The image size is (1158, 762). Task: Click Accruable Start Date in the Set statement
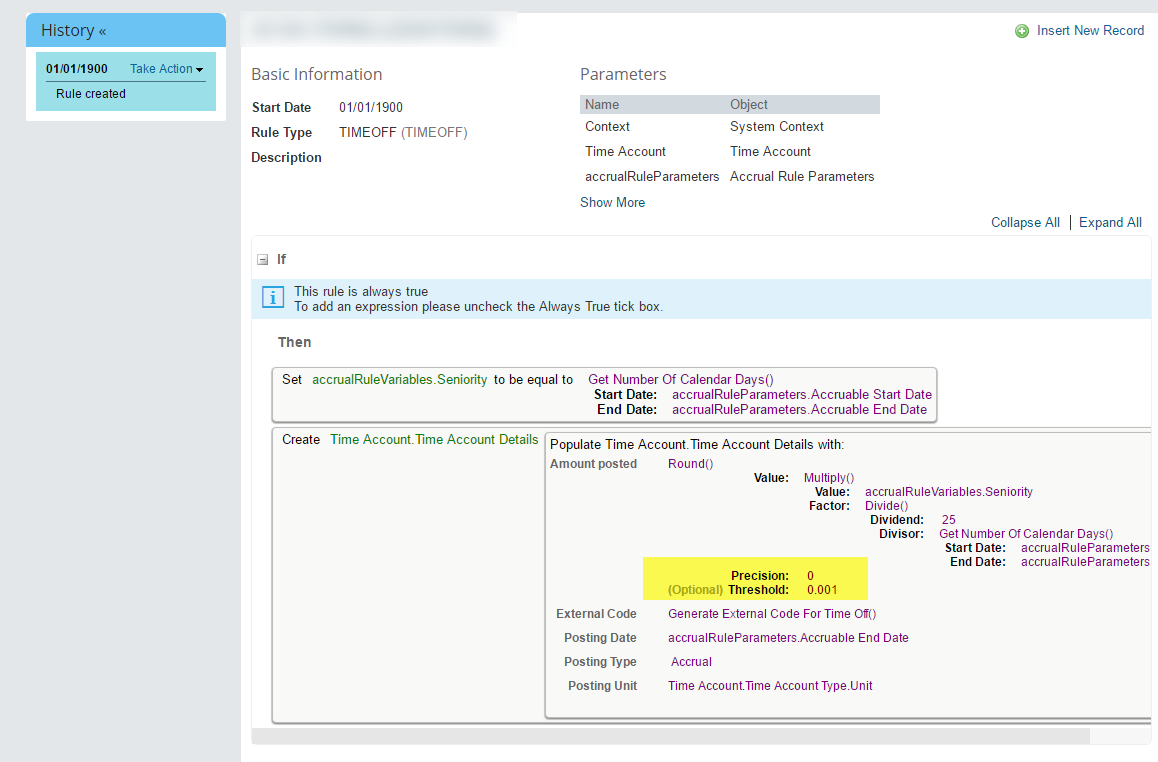[x=802, y=394]
